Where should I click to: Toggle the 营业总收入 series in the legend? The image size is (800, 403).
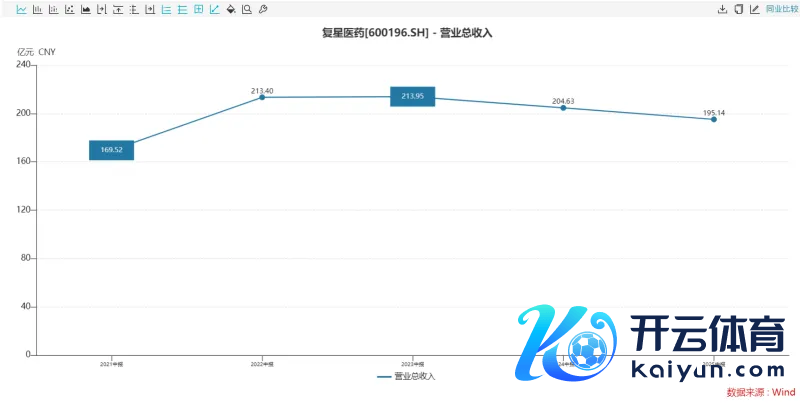[407, 376]
